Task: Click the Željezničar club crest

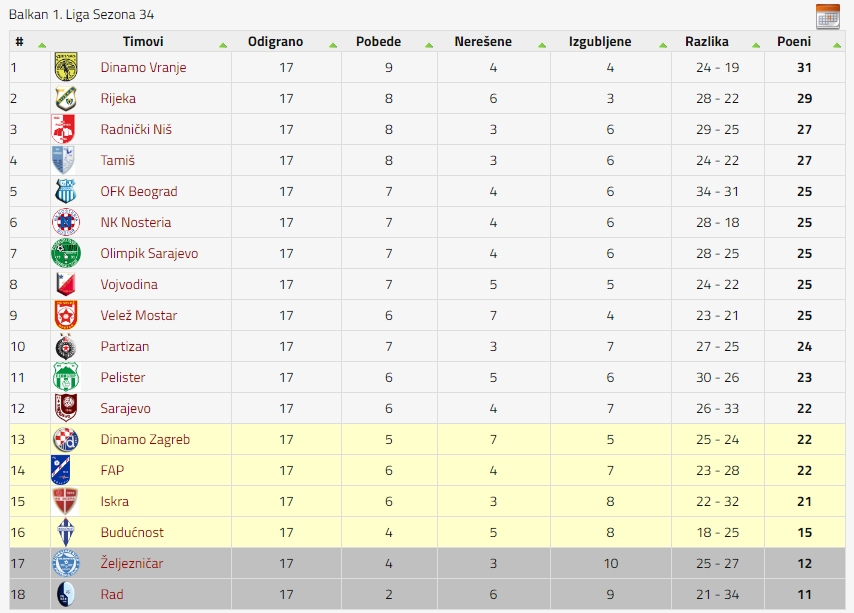Action: (x=66, y=563)
